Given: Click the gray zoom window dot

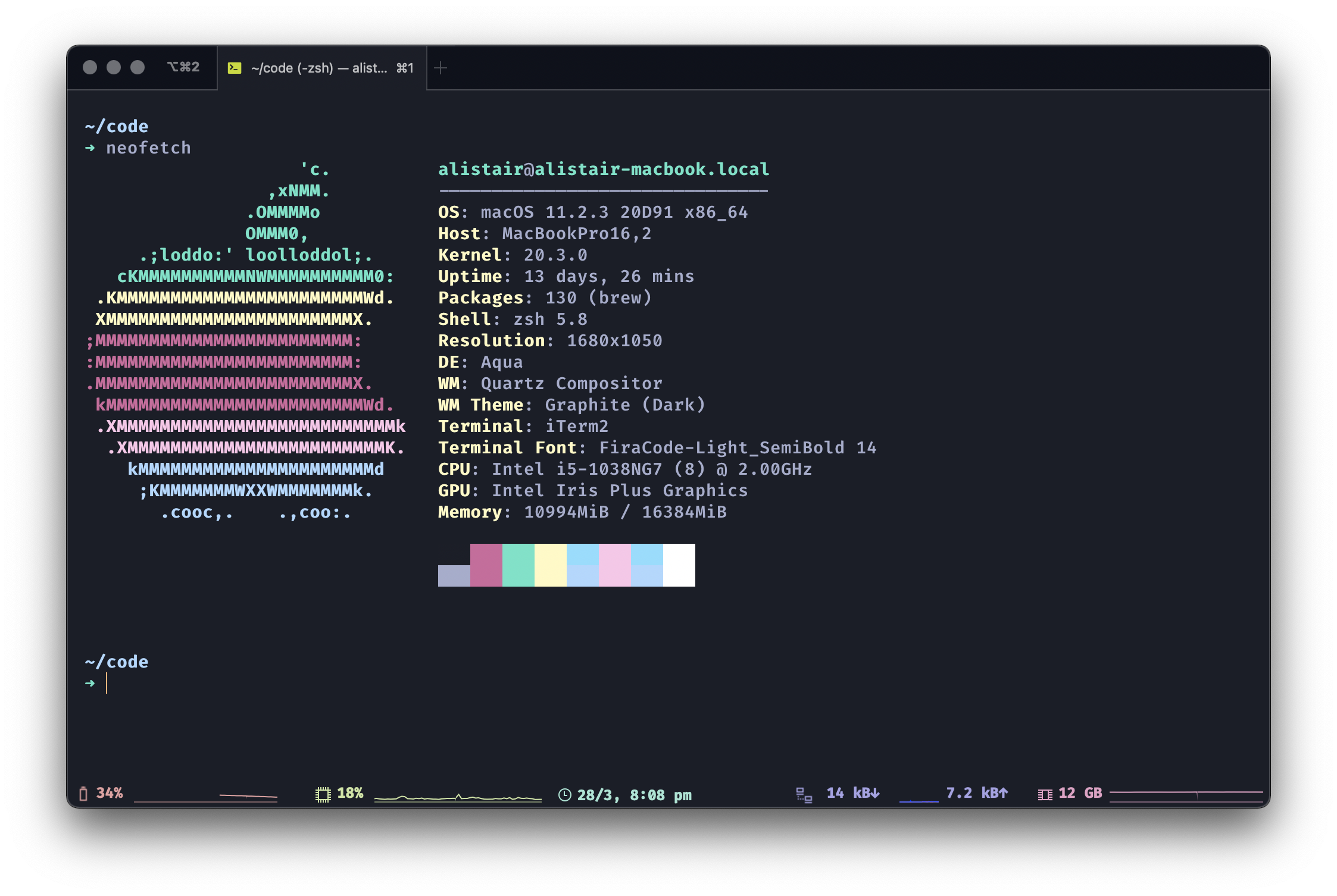Looking at the screenshot, I should click(138, 67).
